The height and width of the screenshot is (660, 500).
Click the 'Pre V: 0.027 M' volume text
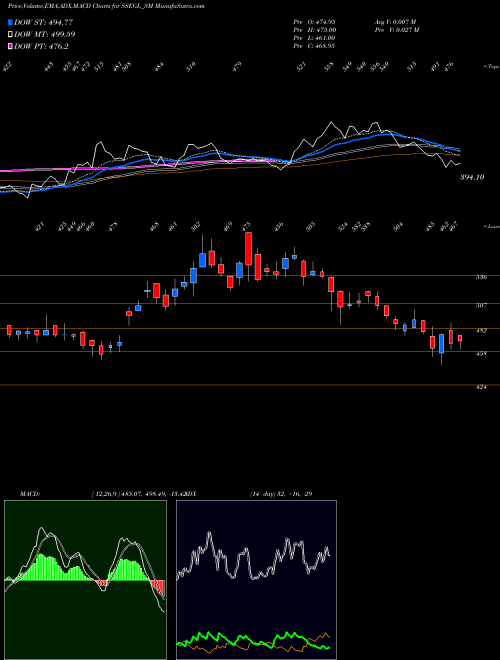point(397,30)
